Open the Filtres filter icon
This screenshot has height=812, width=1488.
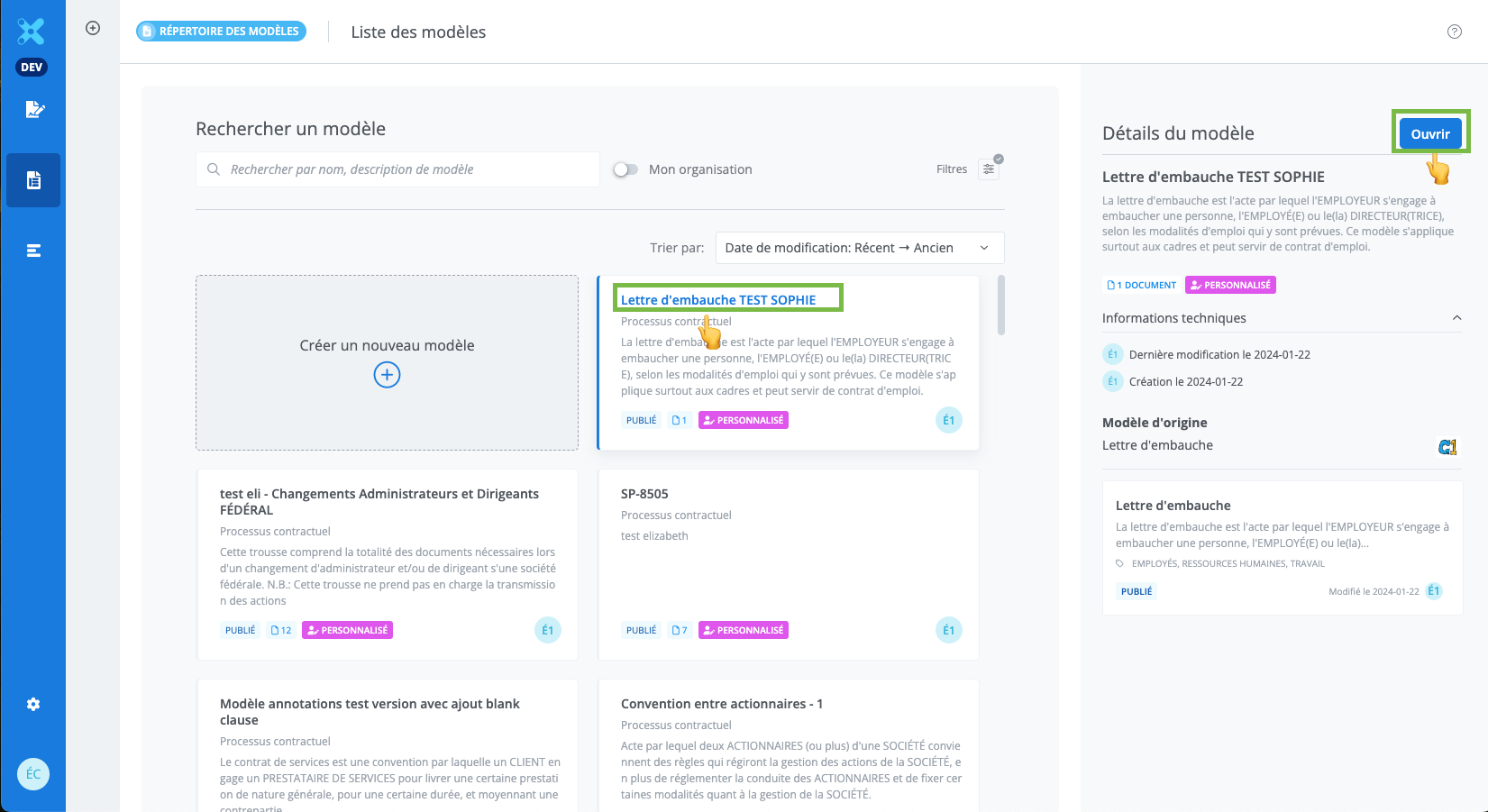pyautogui.click(x=989, y=169)
